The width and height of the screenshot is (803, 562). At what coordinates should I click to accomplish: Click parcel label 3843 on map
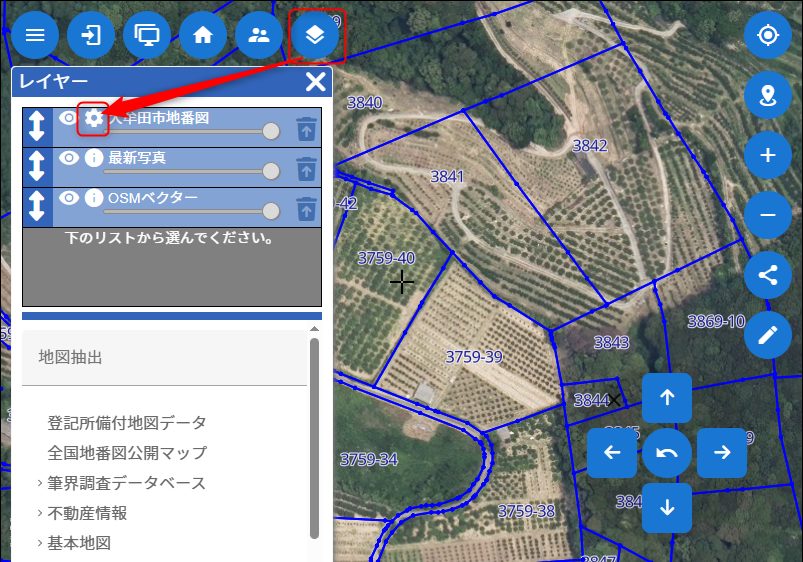(611, 342)
